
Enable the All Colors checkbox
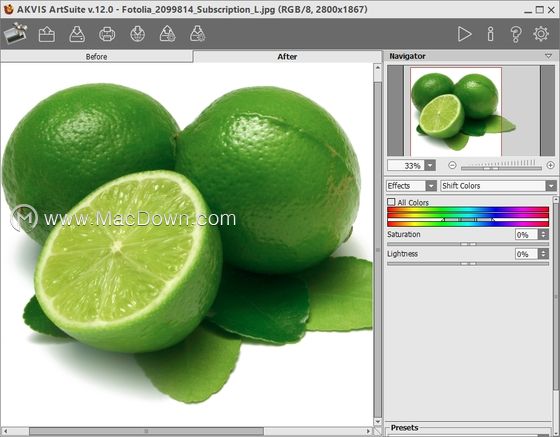(x=391, y=202)
